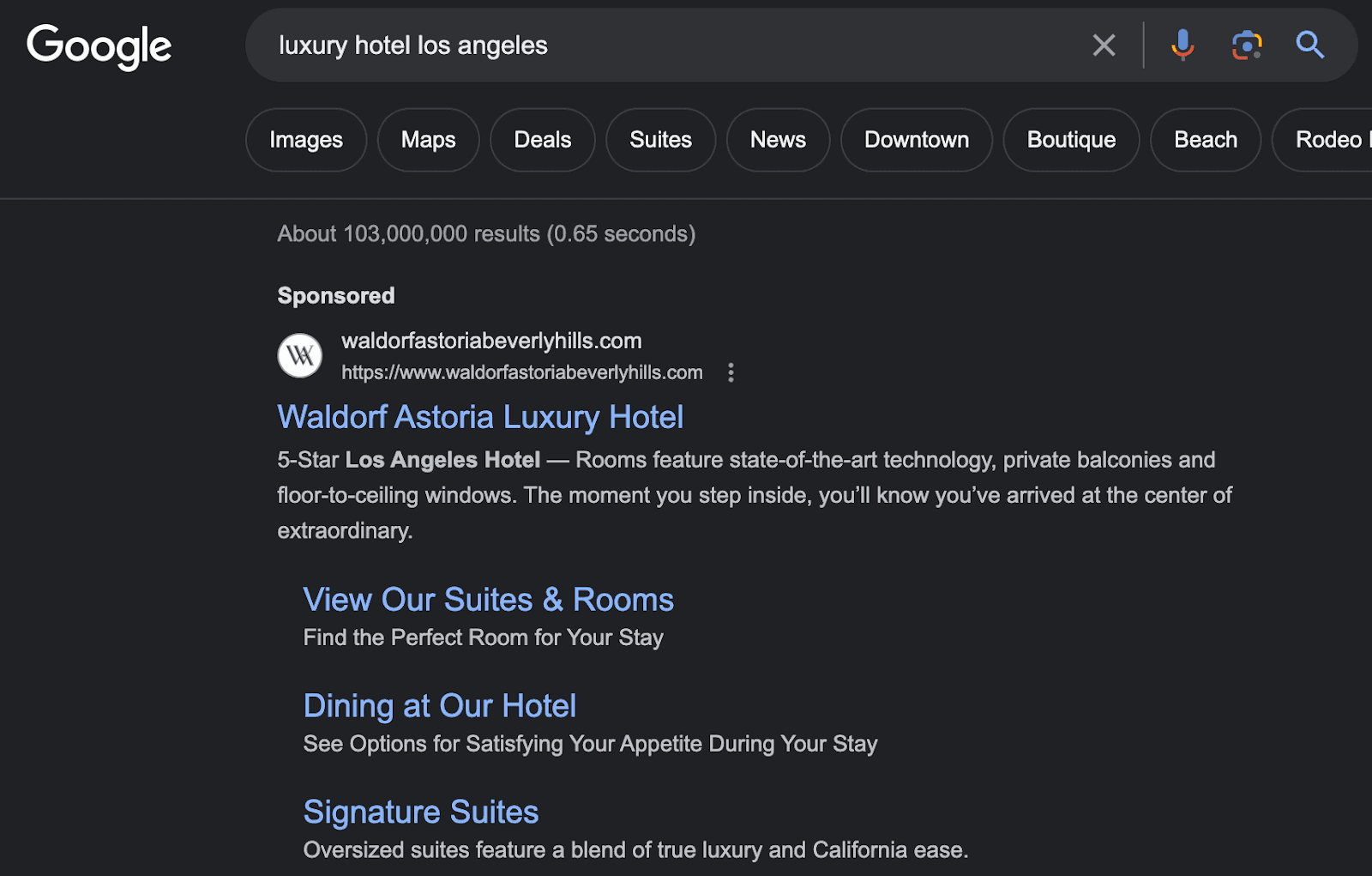Click the Waldorf Astoria site favicon

(x=299, y=355)
